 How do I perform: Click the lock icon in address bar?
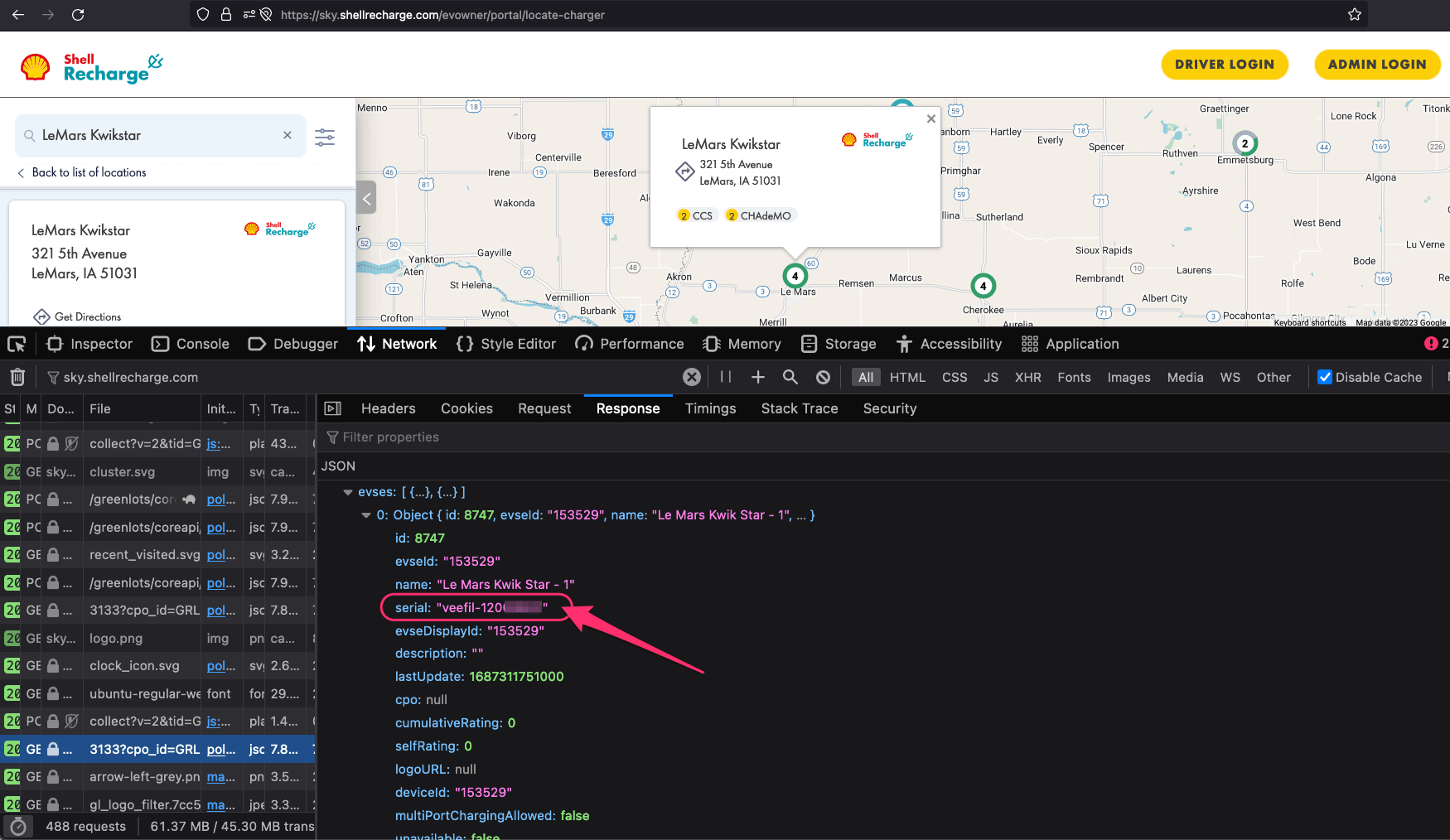coord(225,14)
